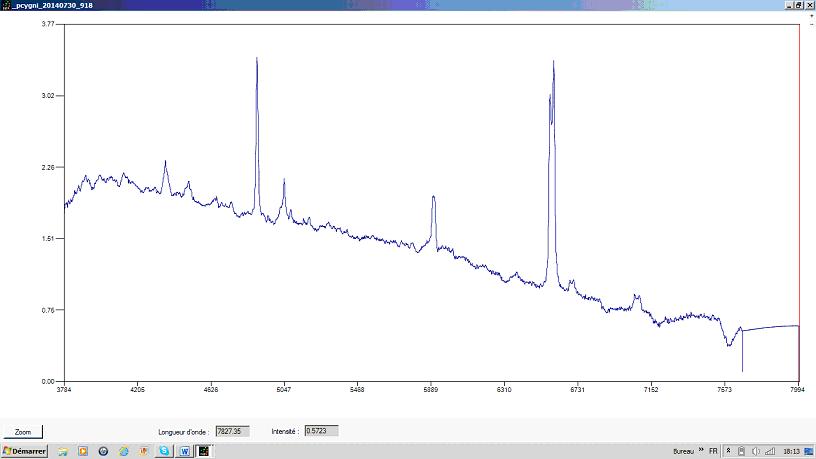
Task: Switch to the Word taskbar window
Action: click(184, 451)
